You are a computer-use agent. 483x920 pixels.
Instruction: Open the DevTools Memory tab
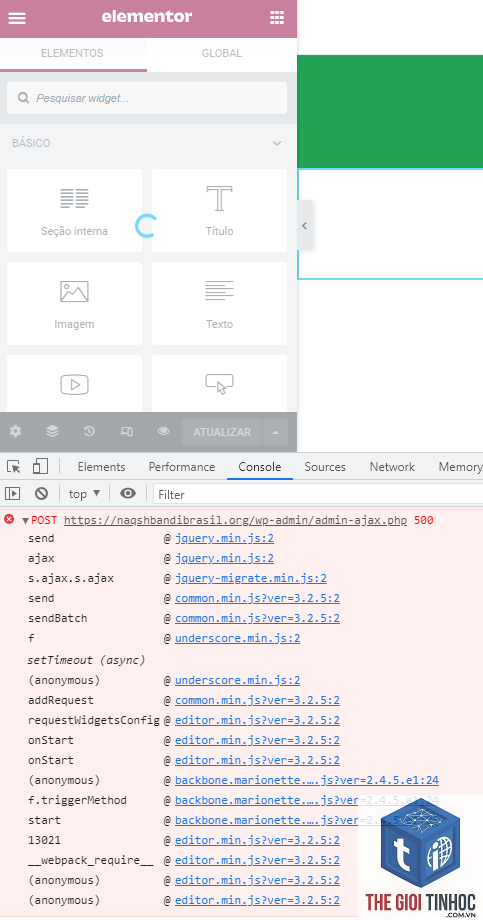[460, 467]
